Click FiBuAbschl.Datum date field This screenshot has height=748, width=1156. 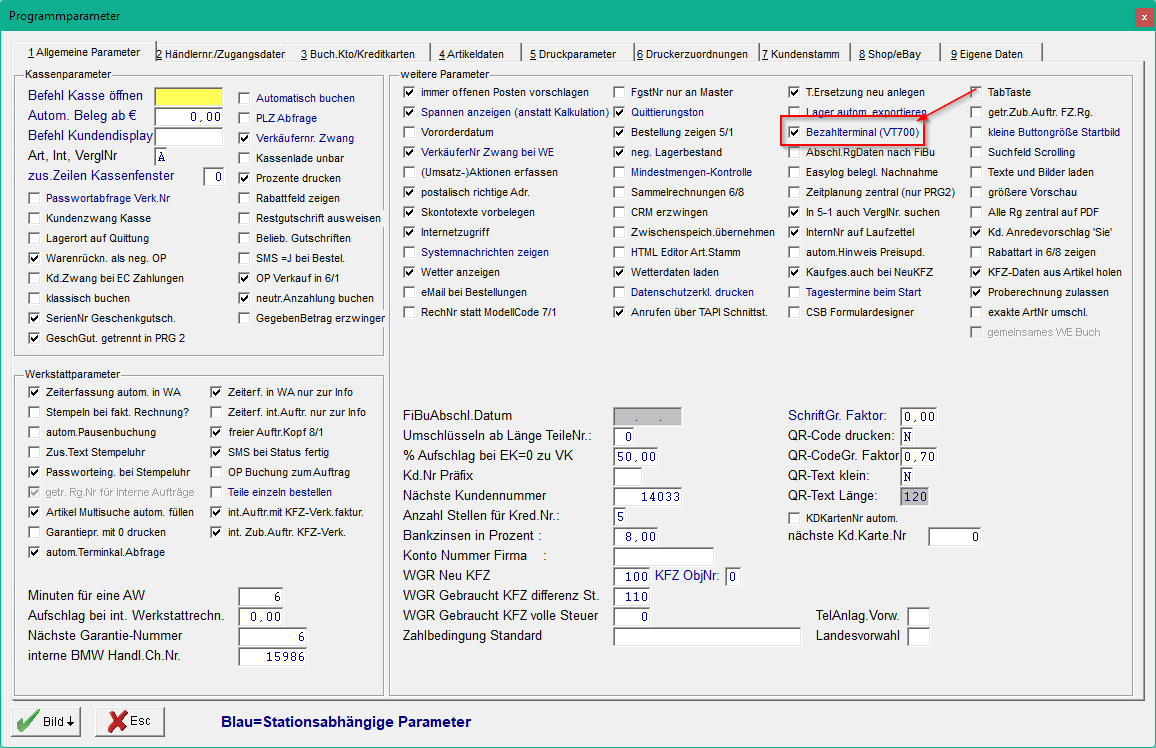[647, 416]
